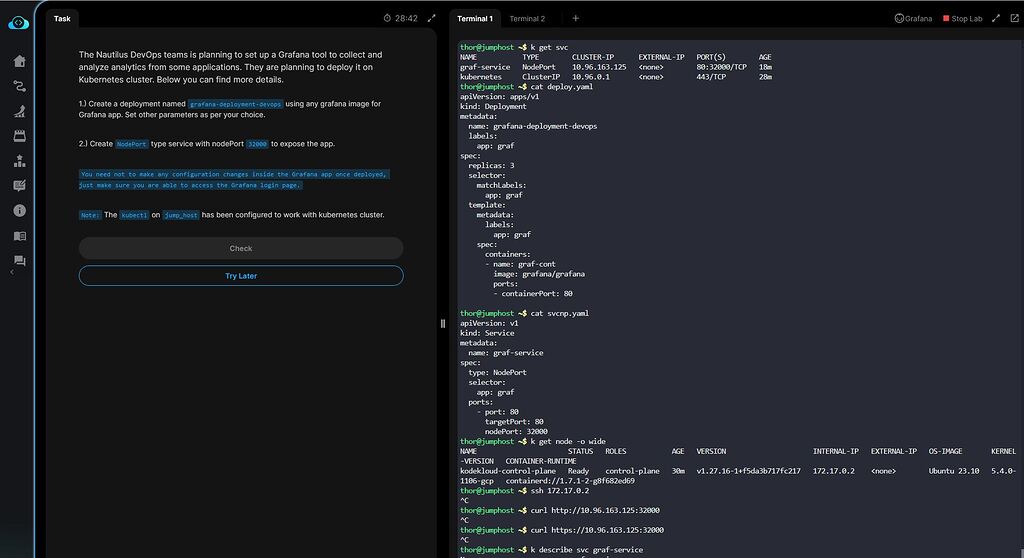Viewport: 1024px width, 558px height.
Task: Switch to the Terminal 2 tab
Action: 527,18
